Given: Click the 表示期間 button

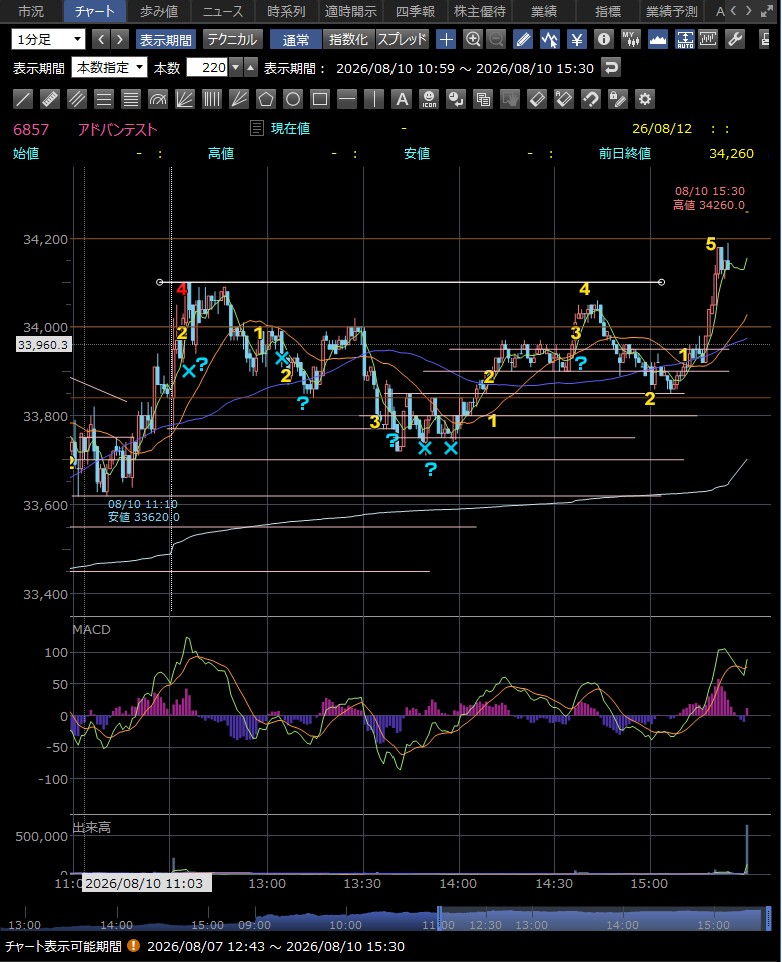Looking at the screenshot, I should 166,40.
